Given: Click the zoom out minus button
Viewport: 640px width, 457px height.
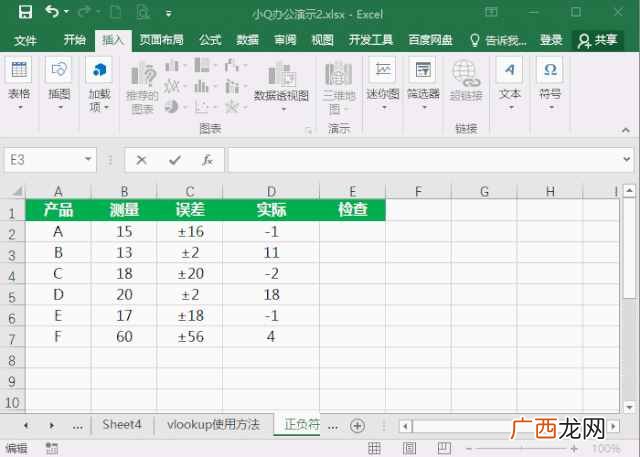Looking at the screenshot, I should (469, 449).
